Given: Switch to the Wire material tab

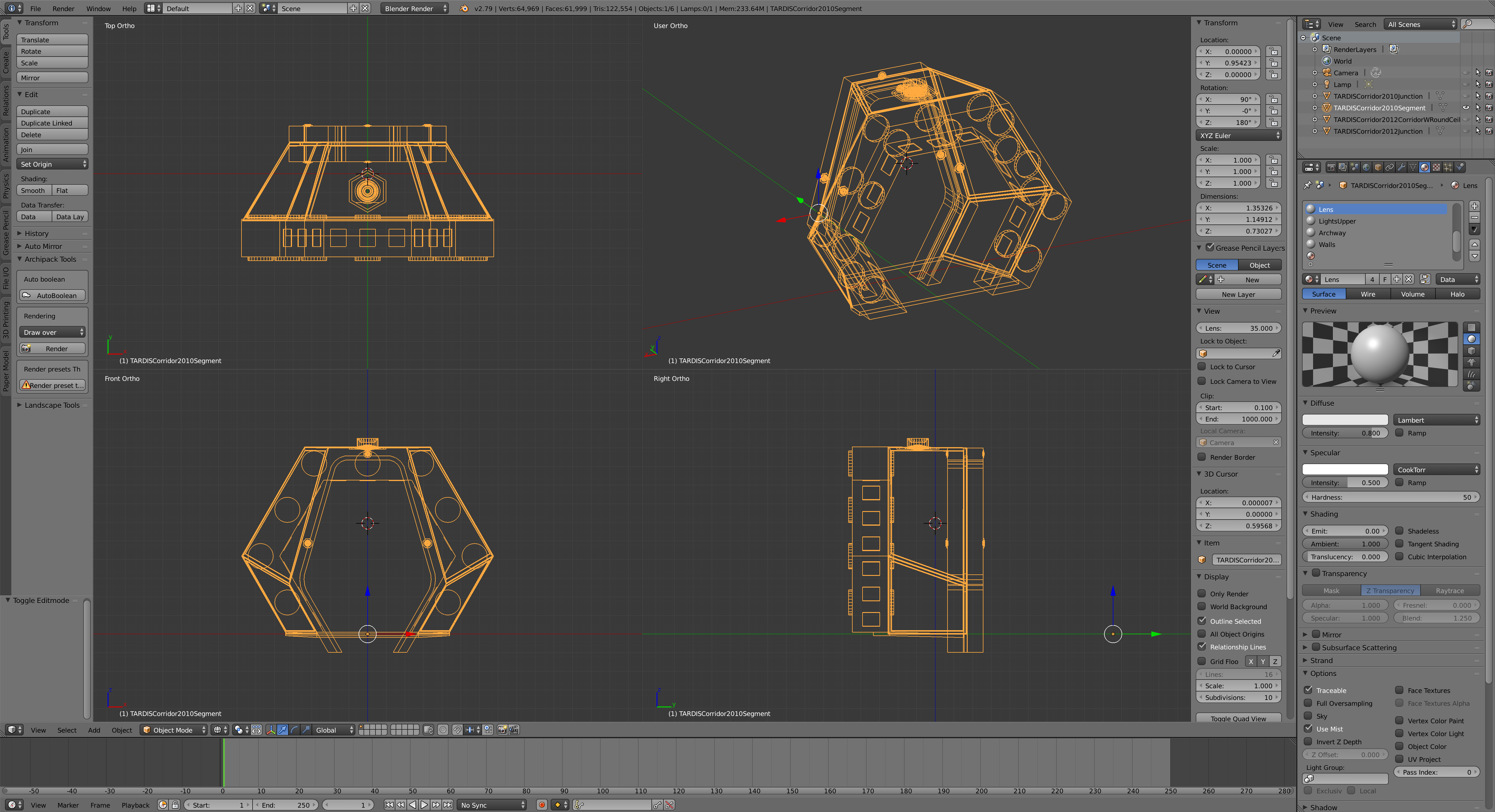Looking at the screenshot, I should pyautogui.click(x=1368, y=294).
